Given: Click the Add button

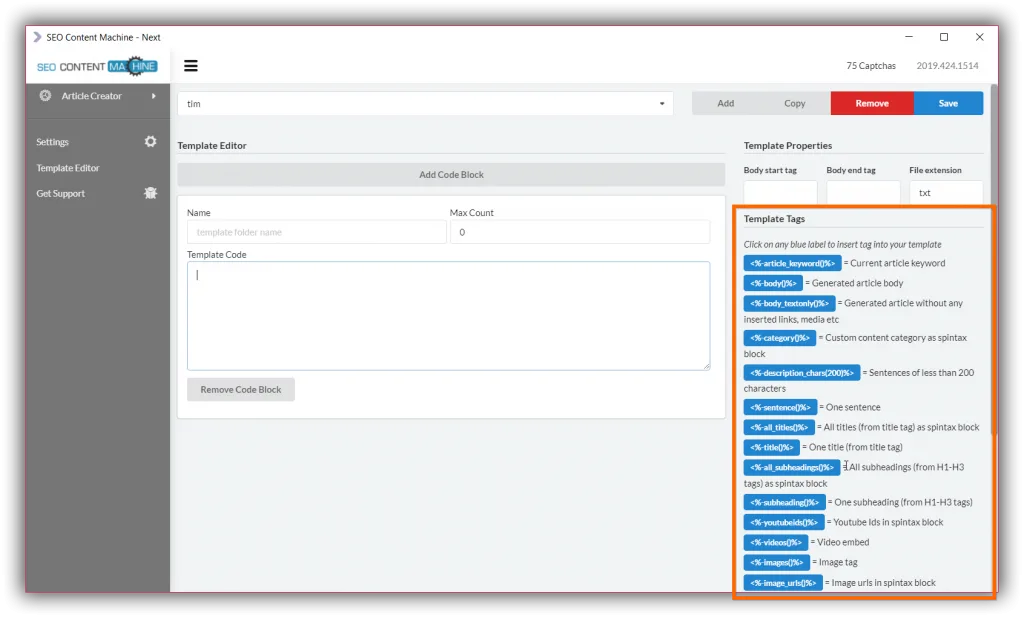Looking at the screenshot, I should pyautogui.click(x=726, y=103).
